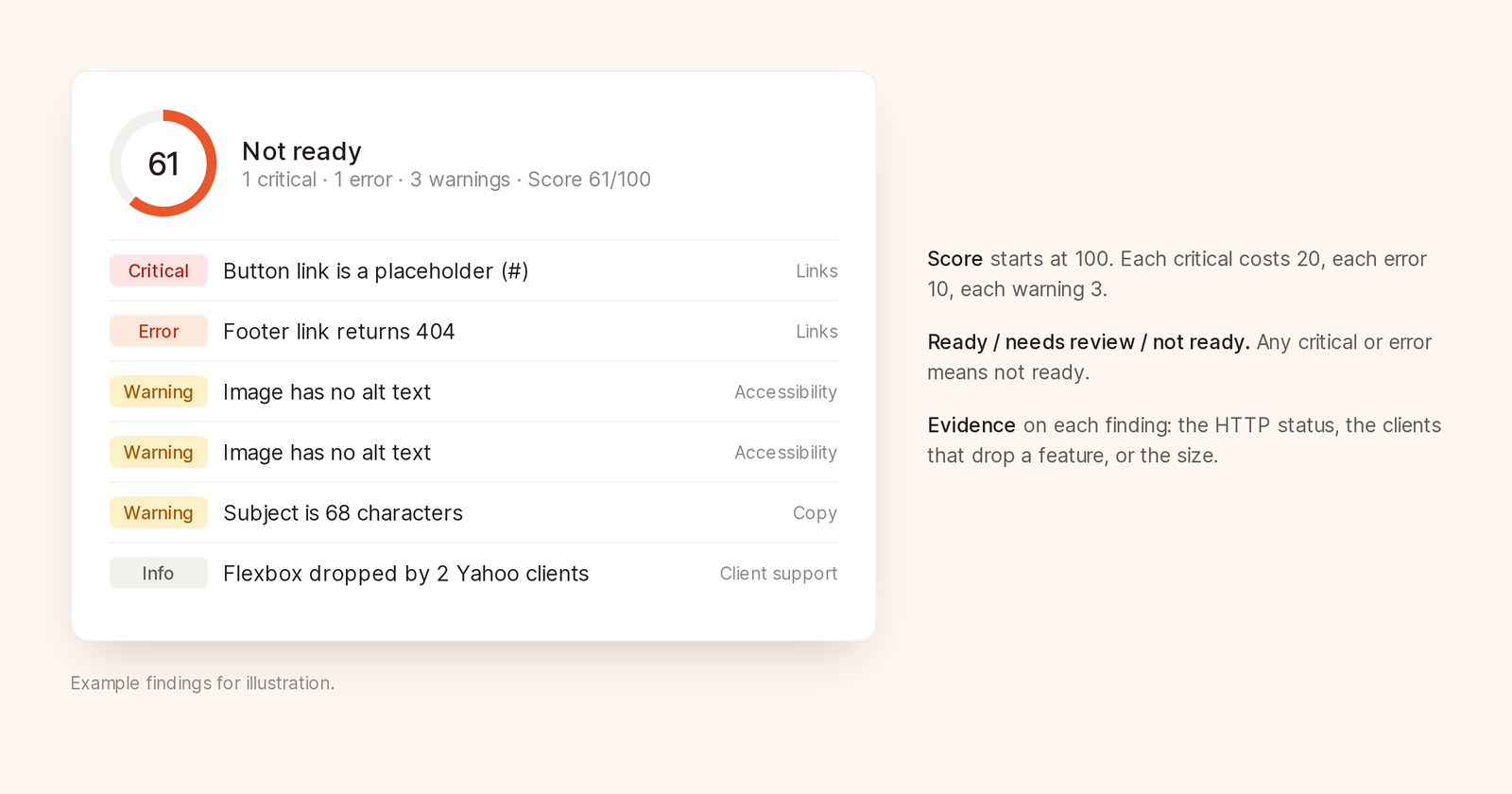The image size is (1512, 794).
Task: Click the bold "Ready / needs review / not ready." text
Action: tap(1089, 342)
